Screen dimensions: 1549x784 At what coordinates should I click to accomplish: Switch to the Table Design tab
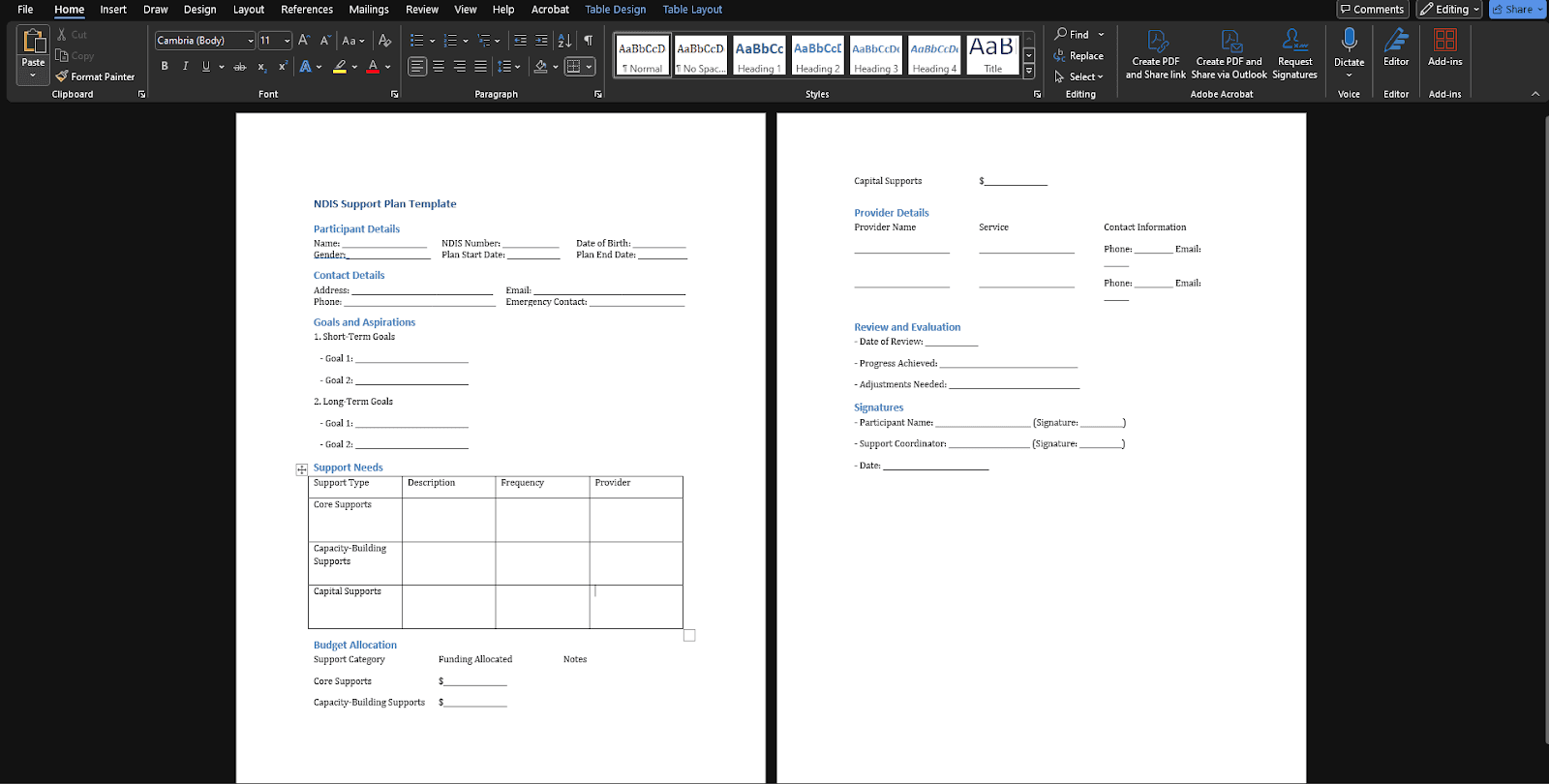click(x=615, y=10)
